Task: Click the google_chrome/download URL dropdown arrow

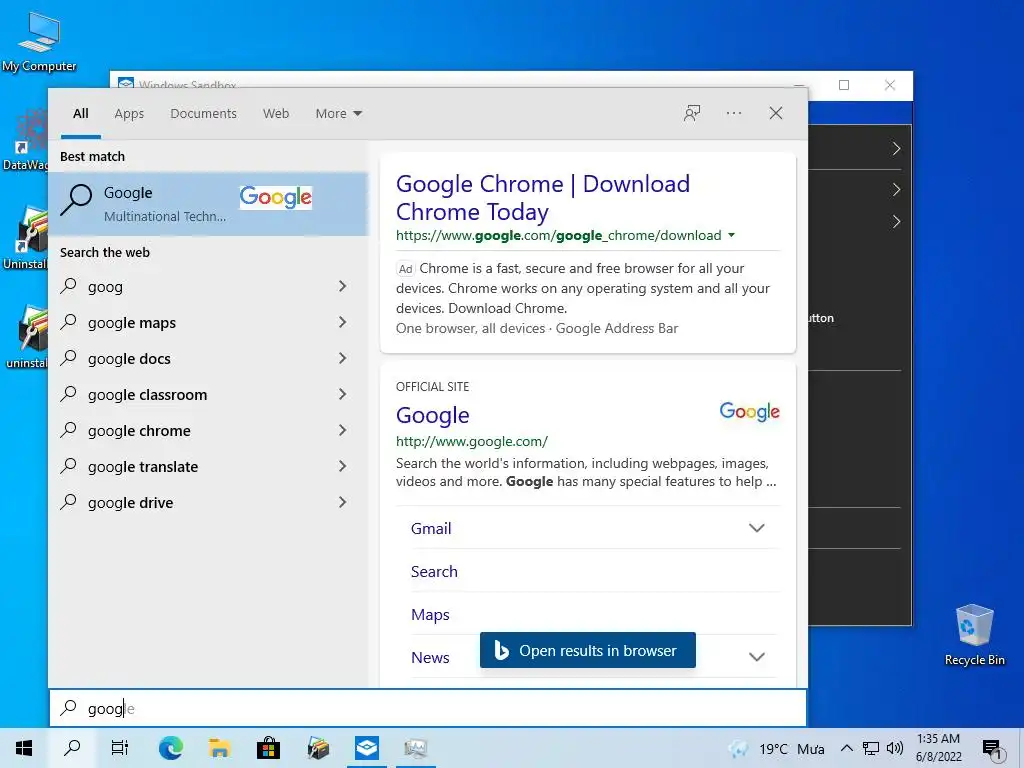Action: [731, 235]
